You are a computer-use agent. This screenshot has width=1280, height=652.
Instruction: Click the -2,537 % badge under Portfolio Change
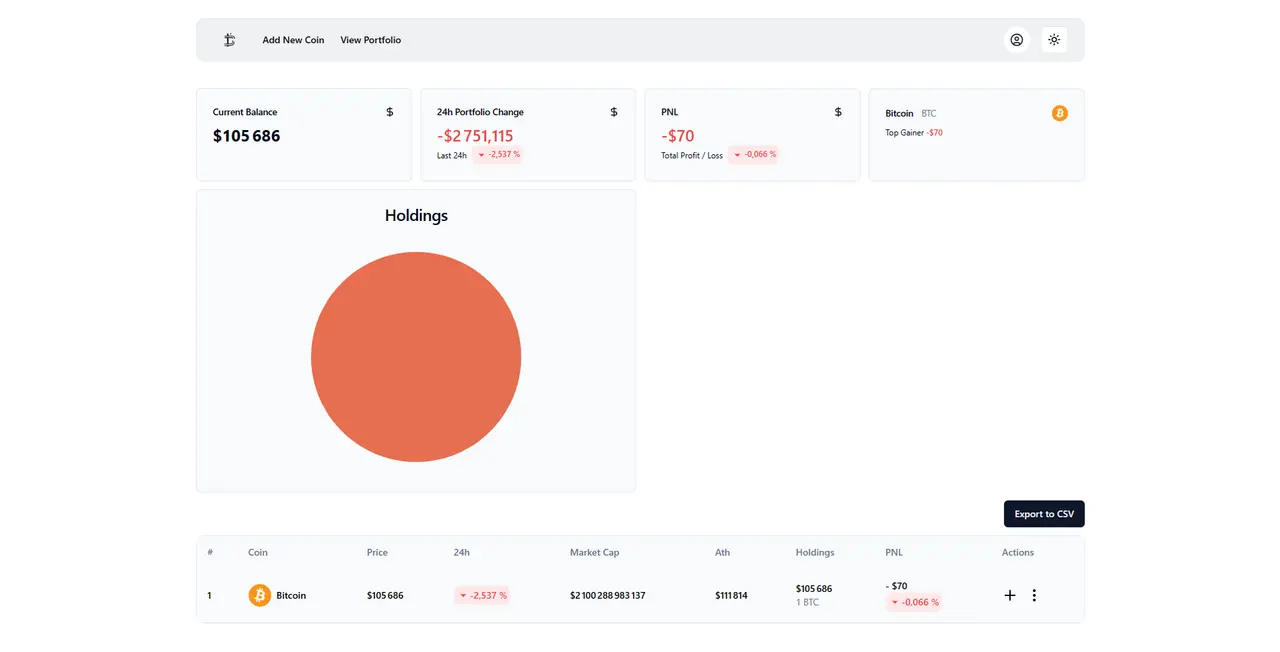(x=497, y=155)
